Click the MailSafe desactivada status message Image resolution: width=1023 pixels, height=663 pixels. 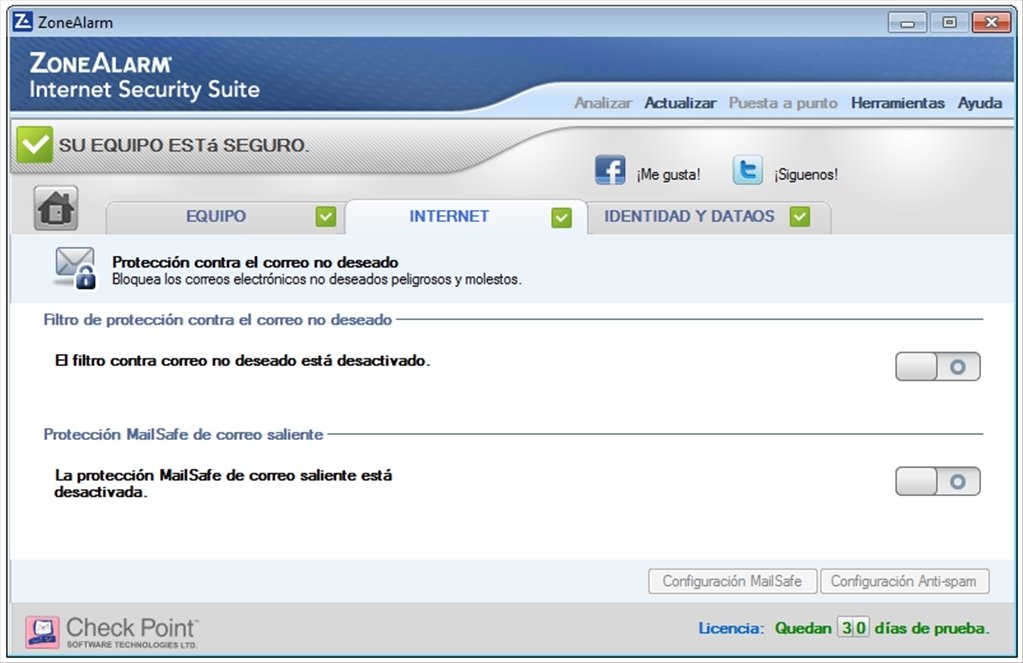pos(224,484)
